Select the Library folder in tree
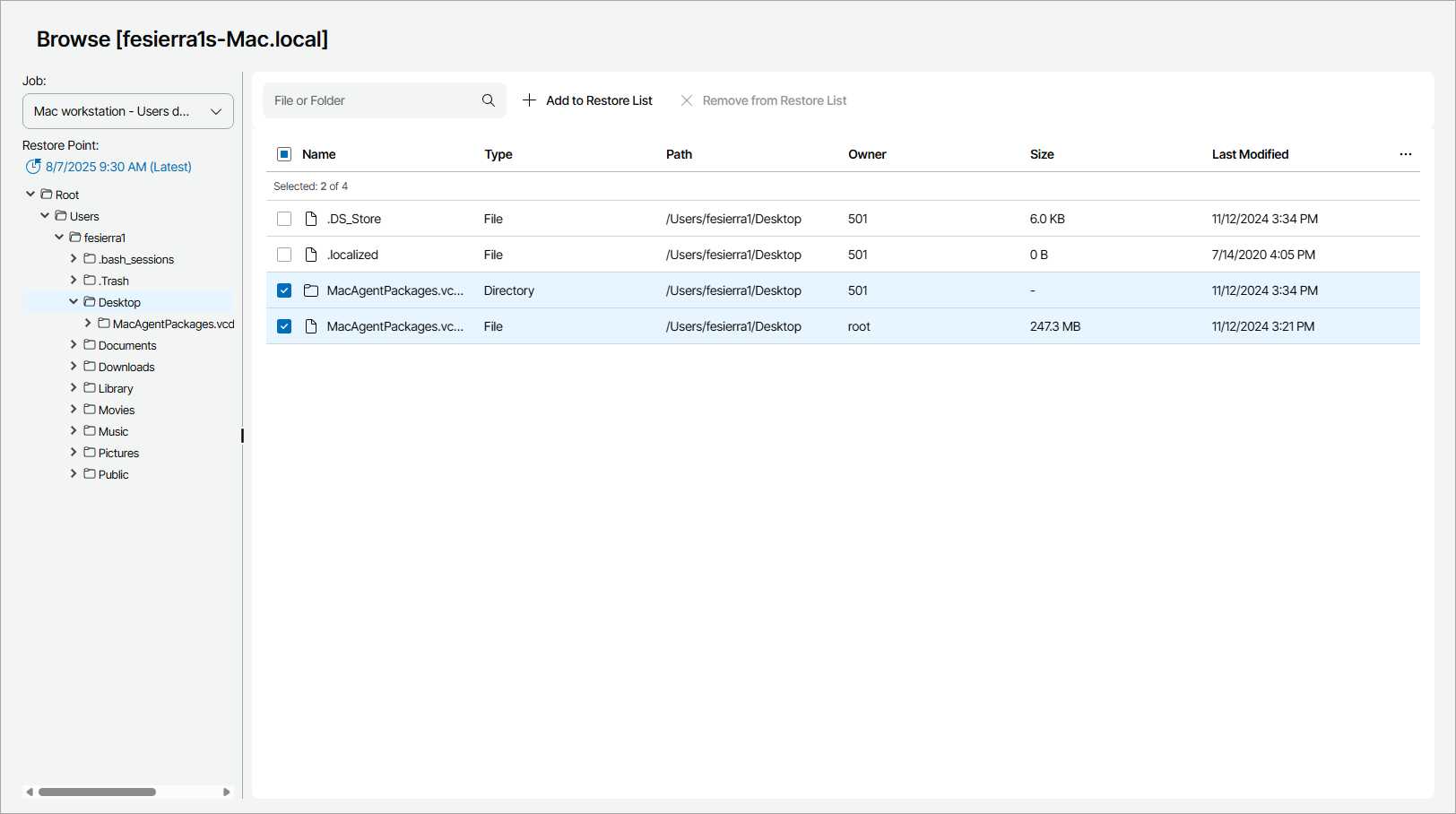Image resolution: width=1456 pixels, height=814 pixels. (116, 388)
